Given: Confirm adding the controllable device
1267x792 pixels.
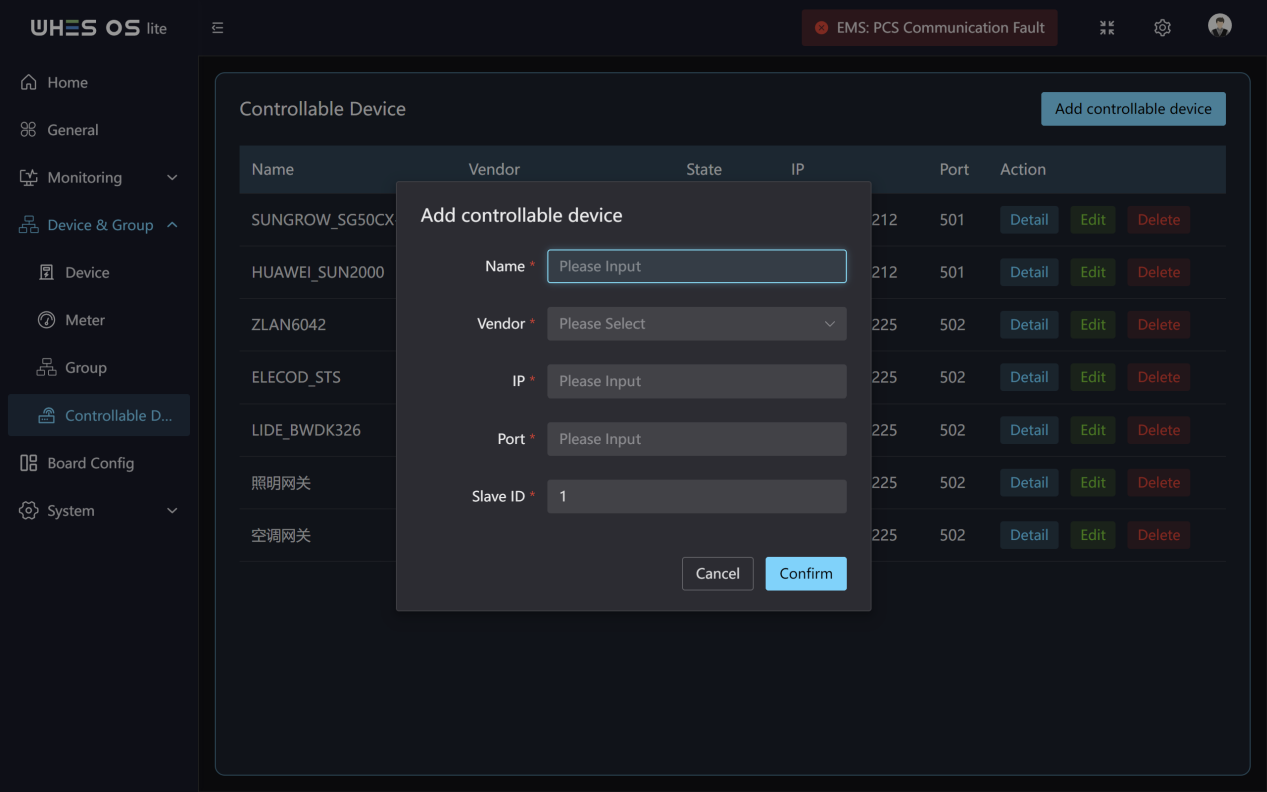Looking at the screenshot, I should 806,574.
